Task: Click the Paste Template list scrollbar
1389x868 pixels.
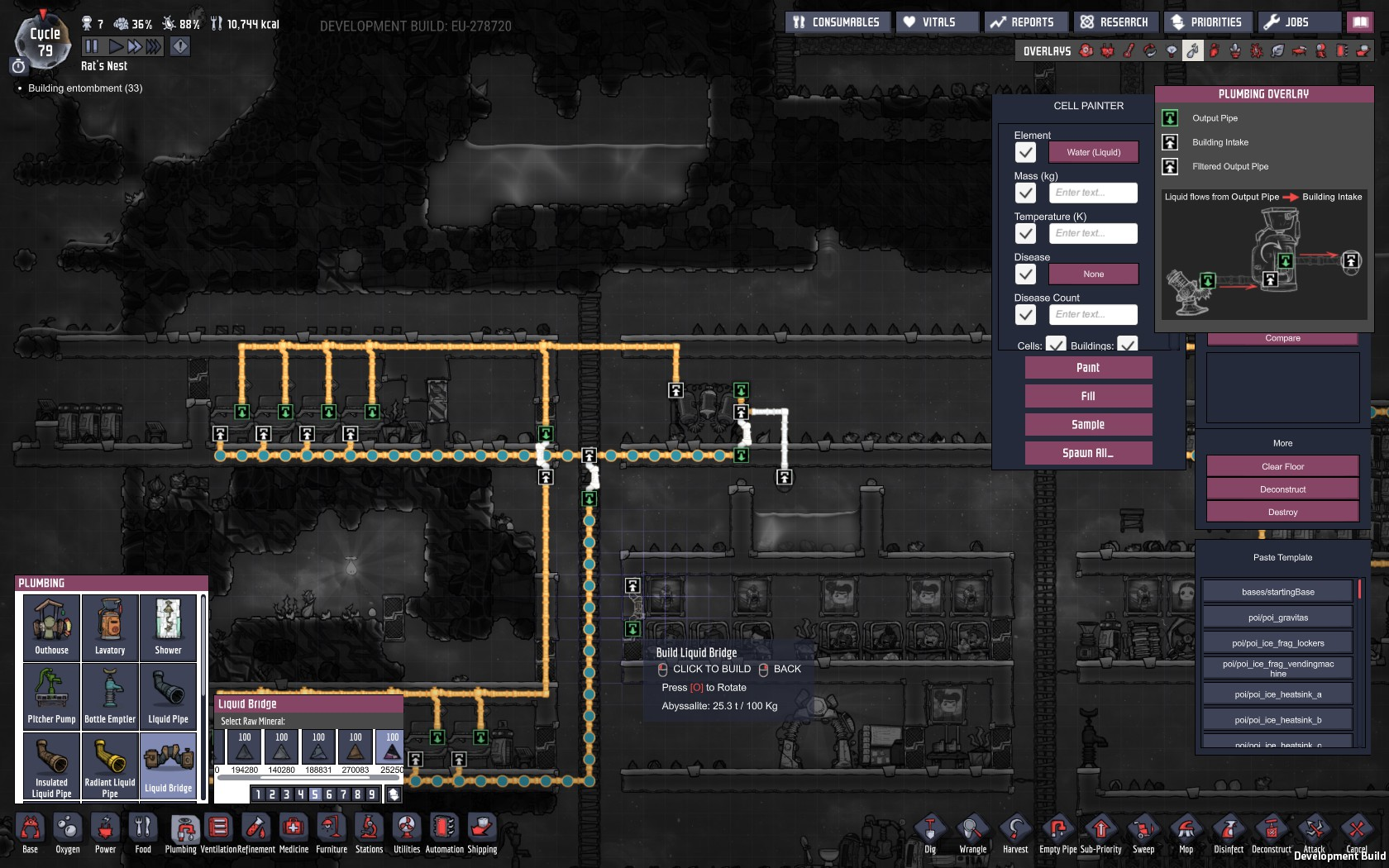Action: click(1359, 589)
